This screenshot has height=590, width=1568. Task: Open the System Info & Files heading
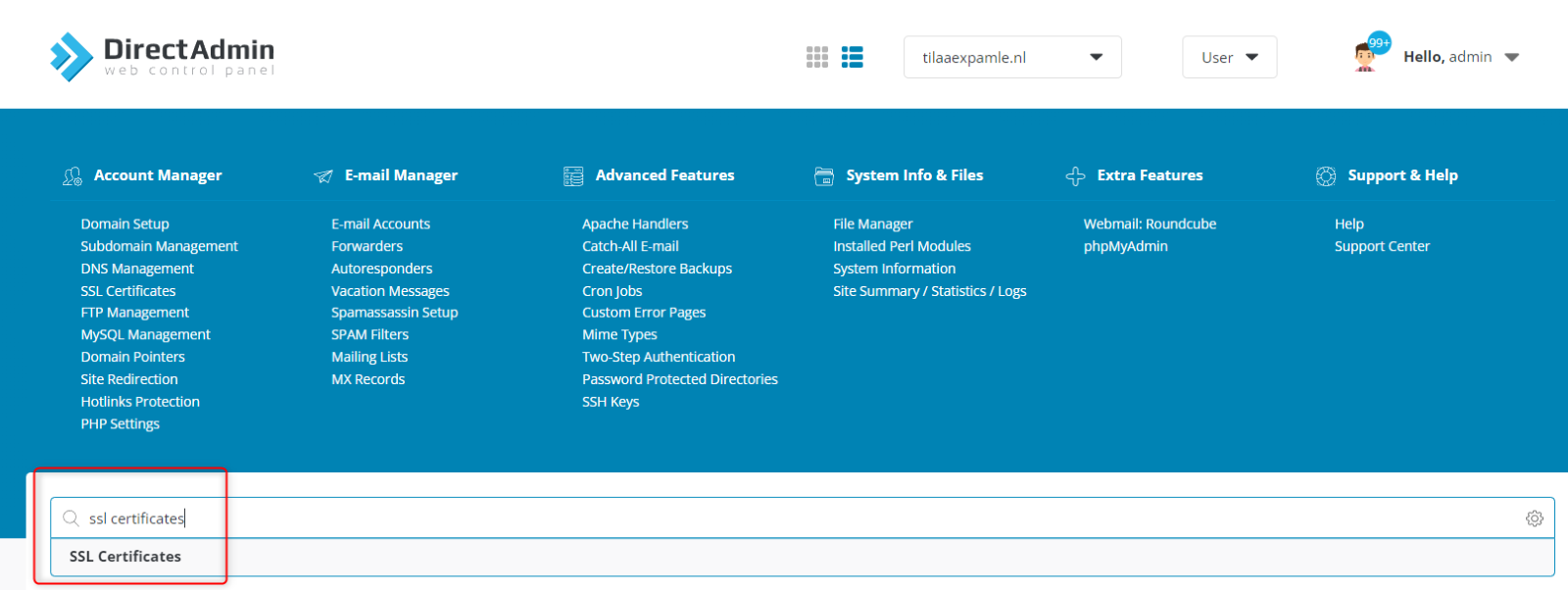click(x=914, y=175)
